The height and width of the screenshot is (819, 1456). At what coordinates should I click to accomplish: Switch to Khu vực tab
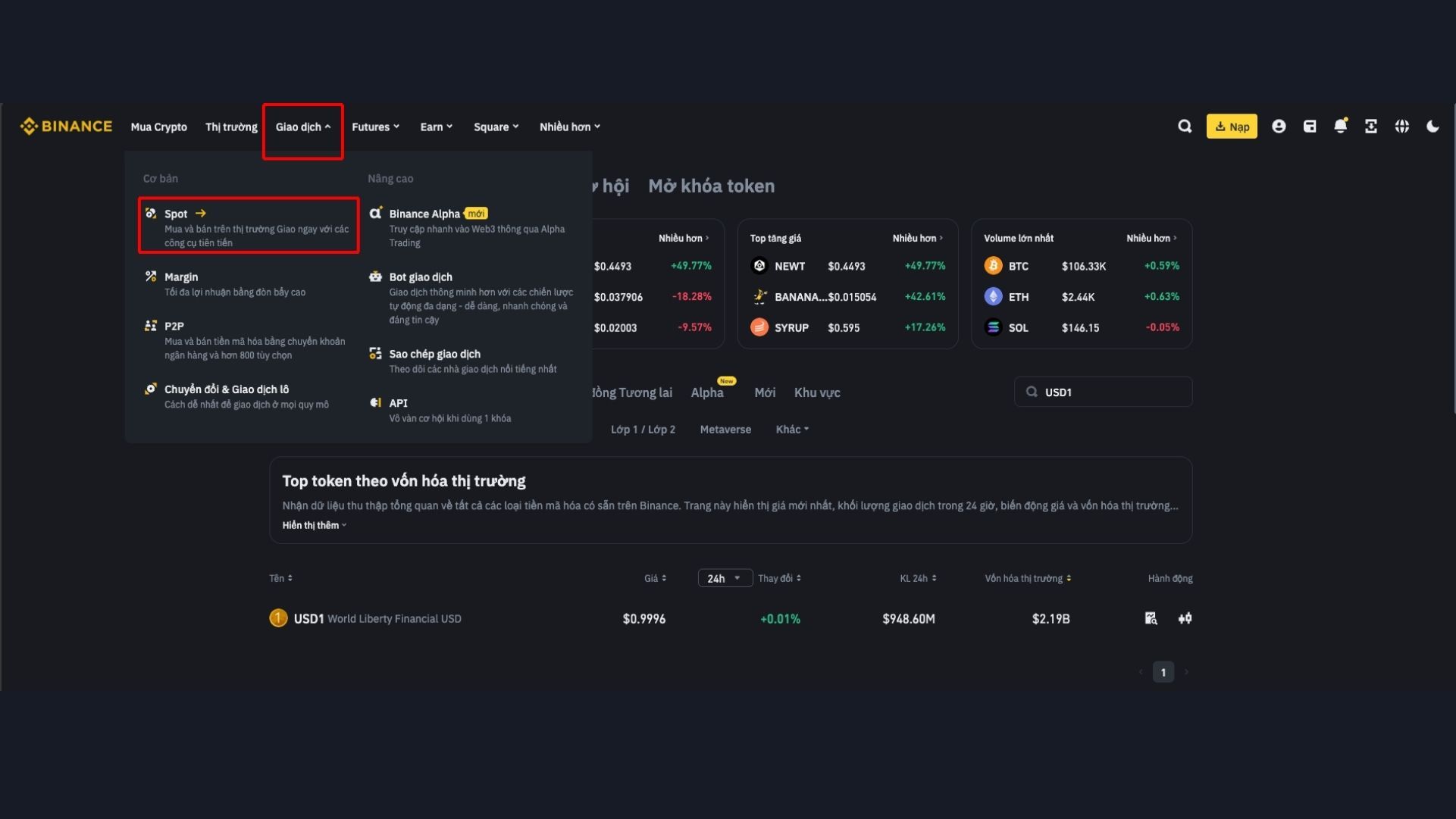point(817,392)
